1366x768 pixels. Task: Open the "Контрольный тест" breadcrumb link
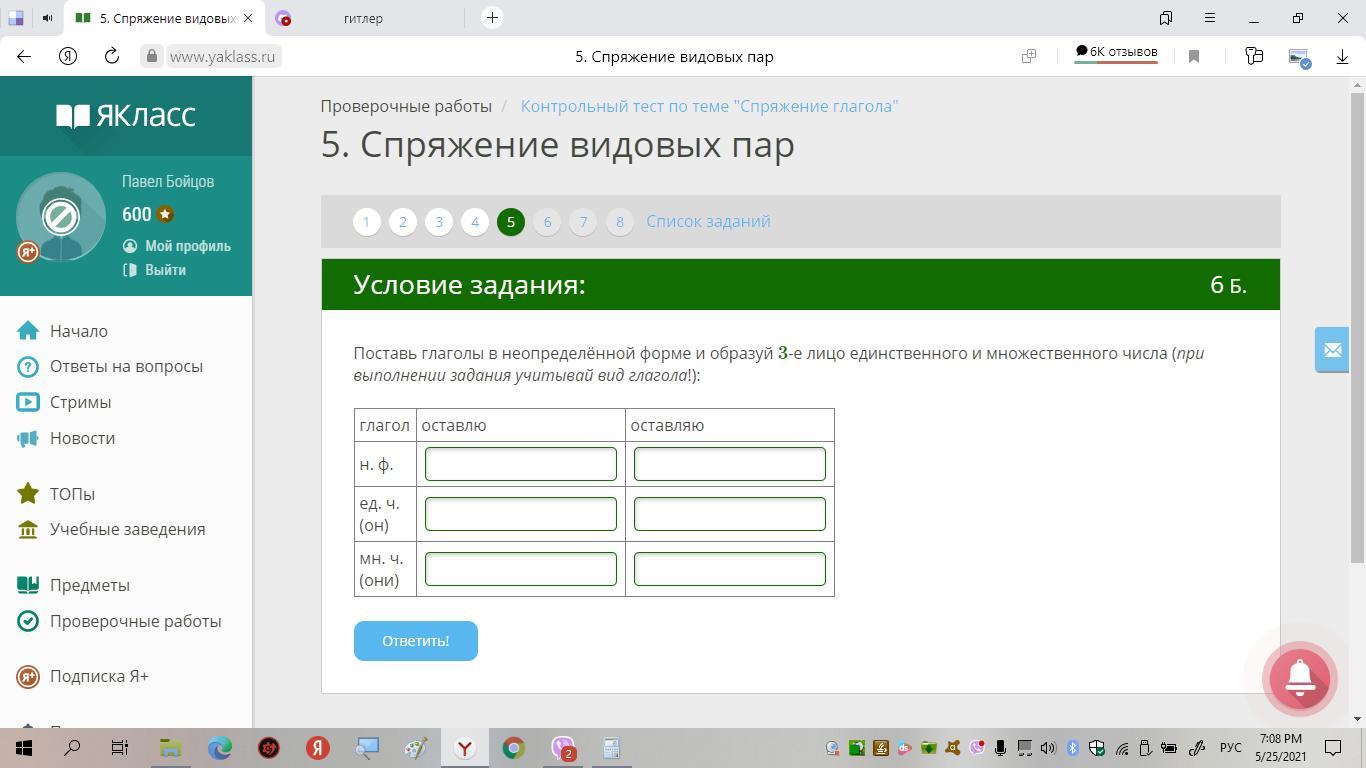(709, 106)
